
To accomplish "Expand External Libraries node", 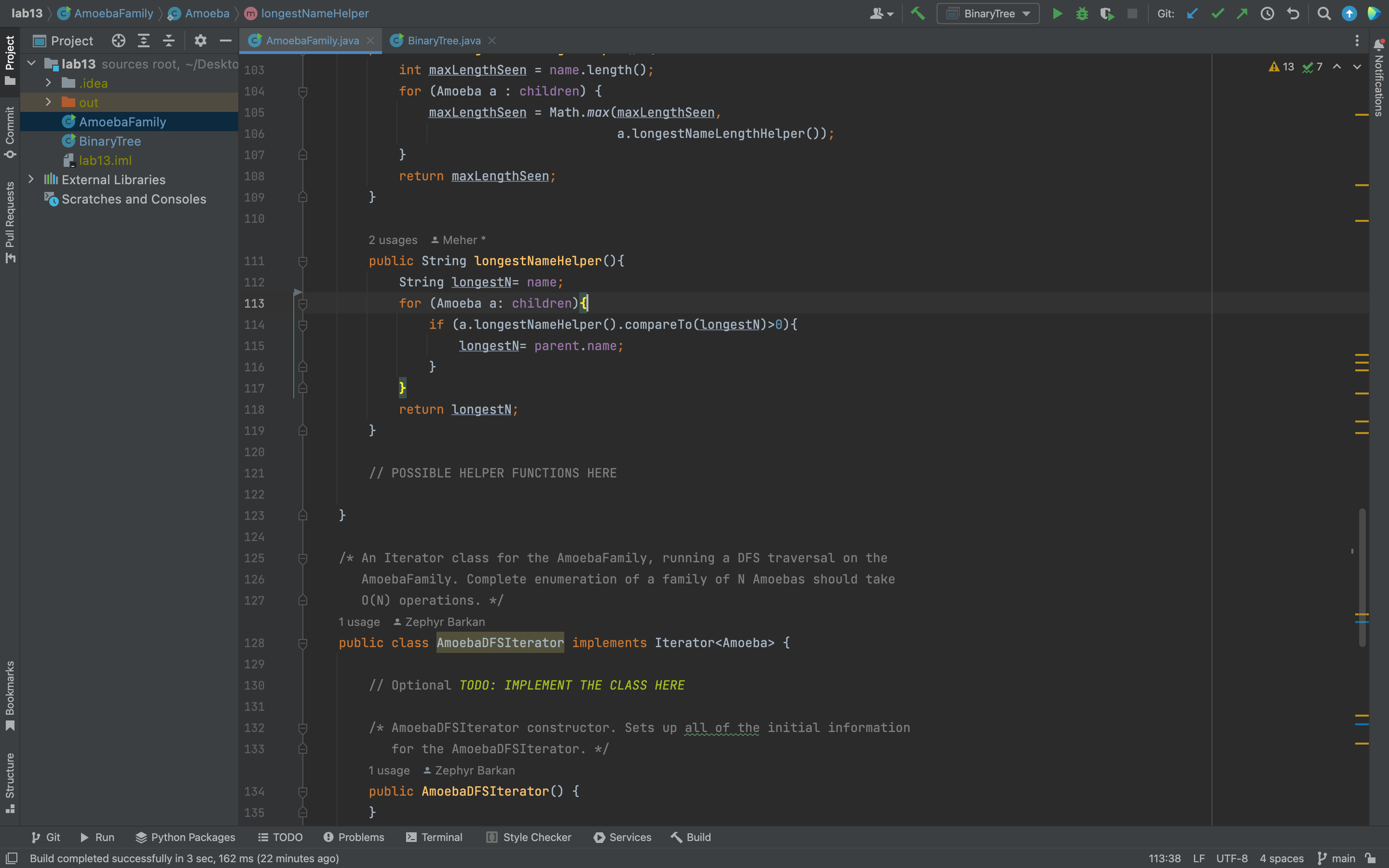I will pyautogui.click(x=31, y=180).
